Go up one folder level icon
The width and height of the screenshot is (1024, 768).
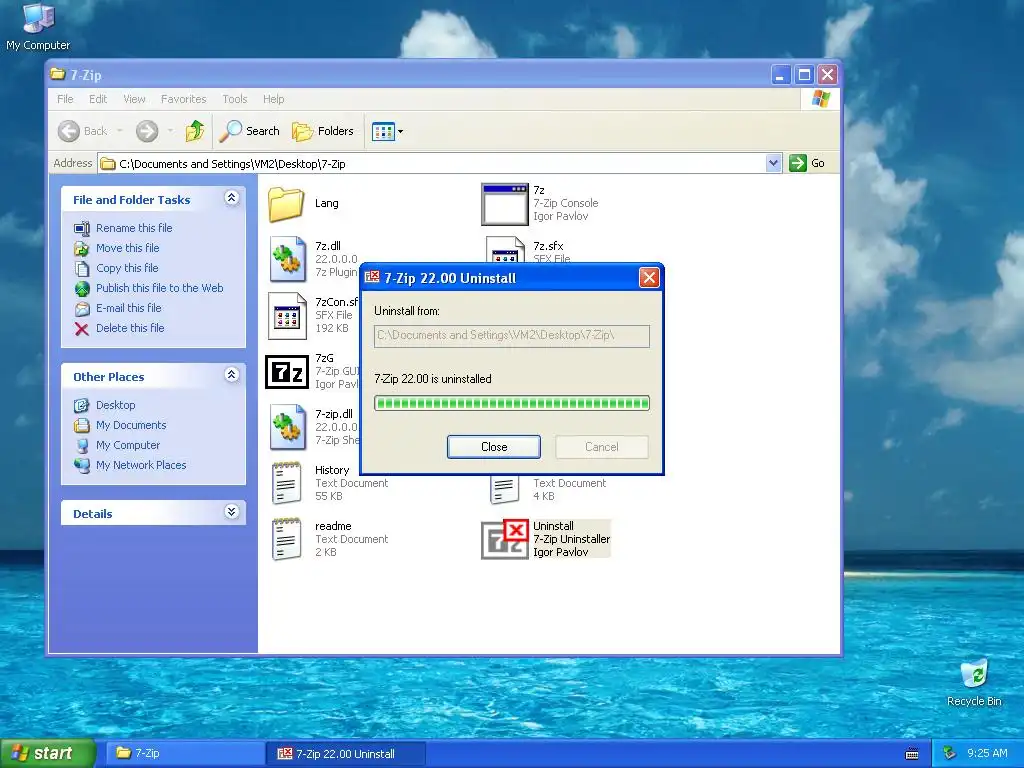195,131
